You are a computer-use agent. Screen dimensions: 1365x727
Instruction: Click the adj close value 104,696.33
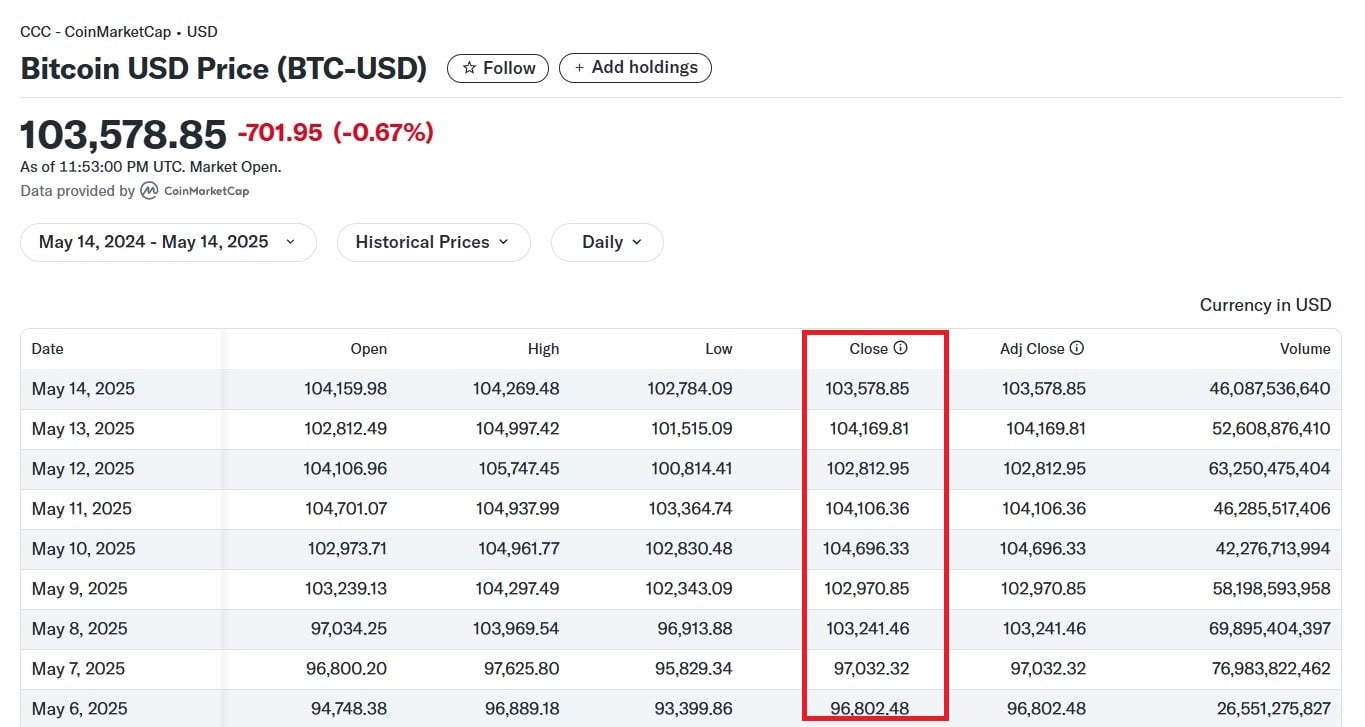1042,549
